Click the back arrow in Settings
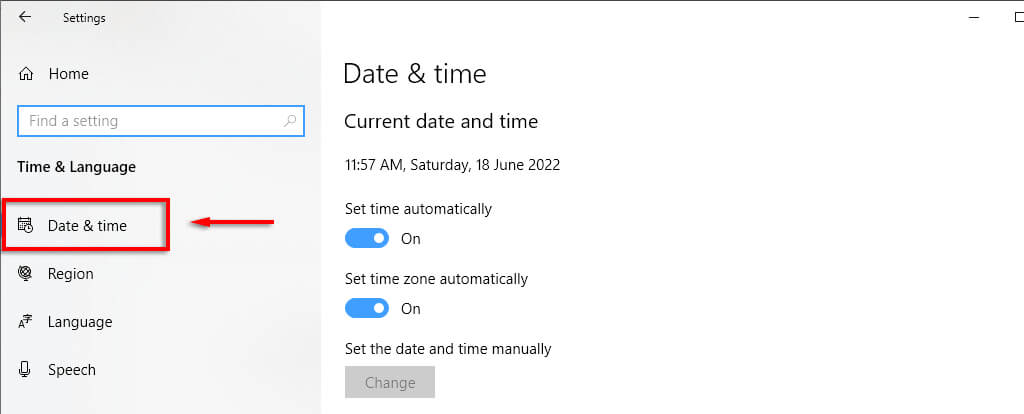 point(25,17)
